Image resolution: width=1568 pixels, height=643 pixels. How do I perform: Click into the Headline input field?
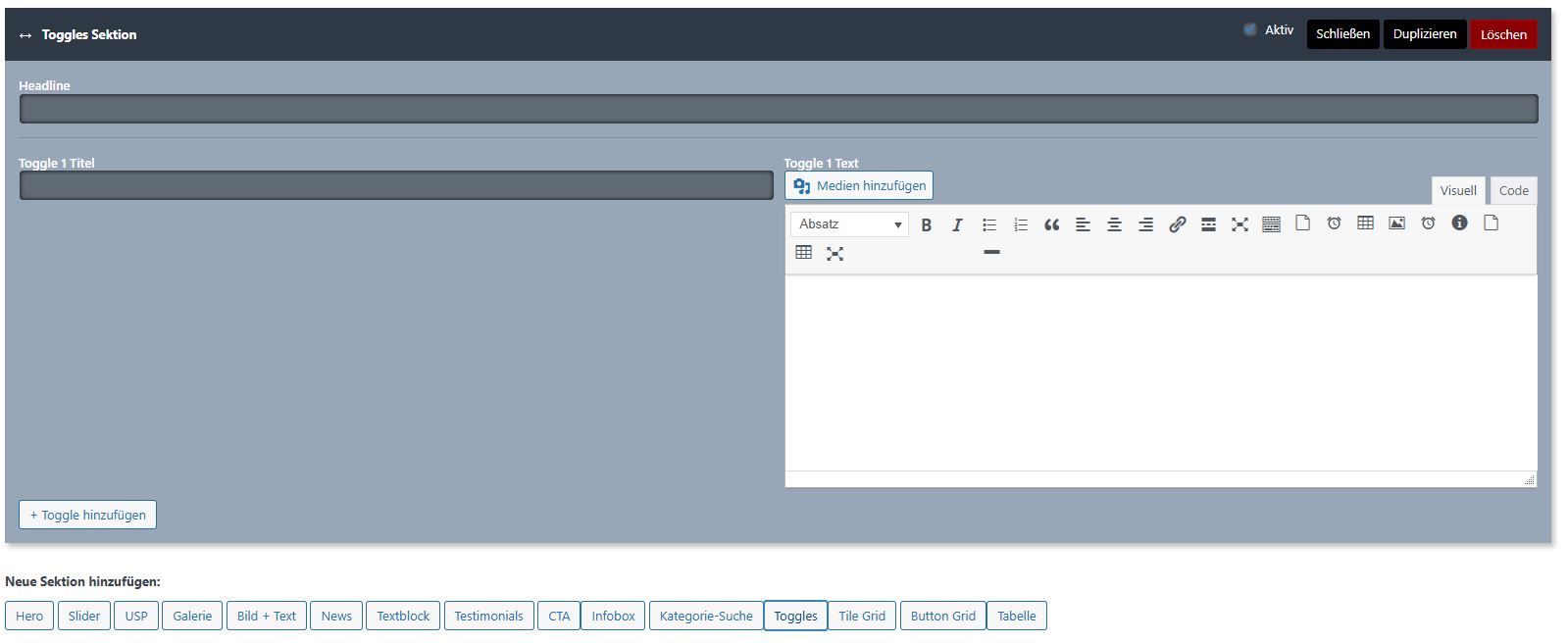pyautogui.click(x=778, y=109)
